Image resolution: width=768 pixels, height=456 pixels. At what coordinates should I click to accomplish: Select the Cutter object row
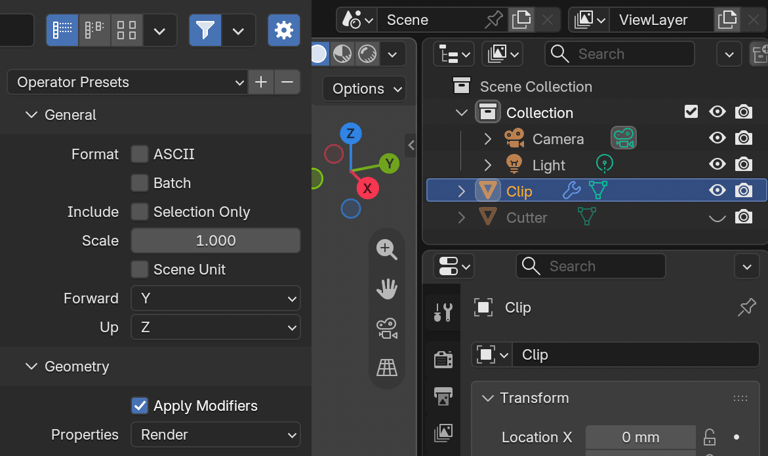click(595, 217)
